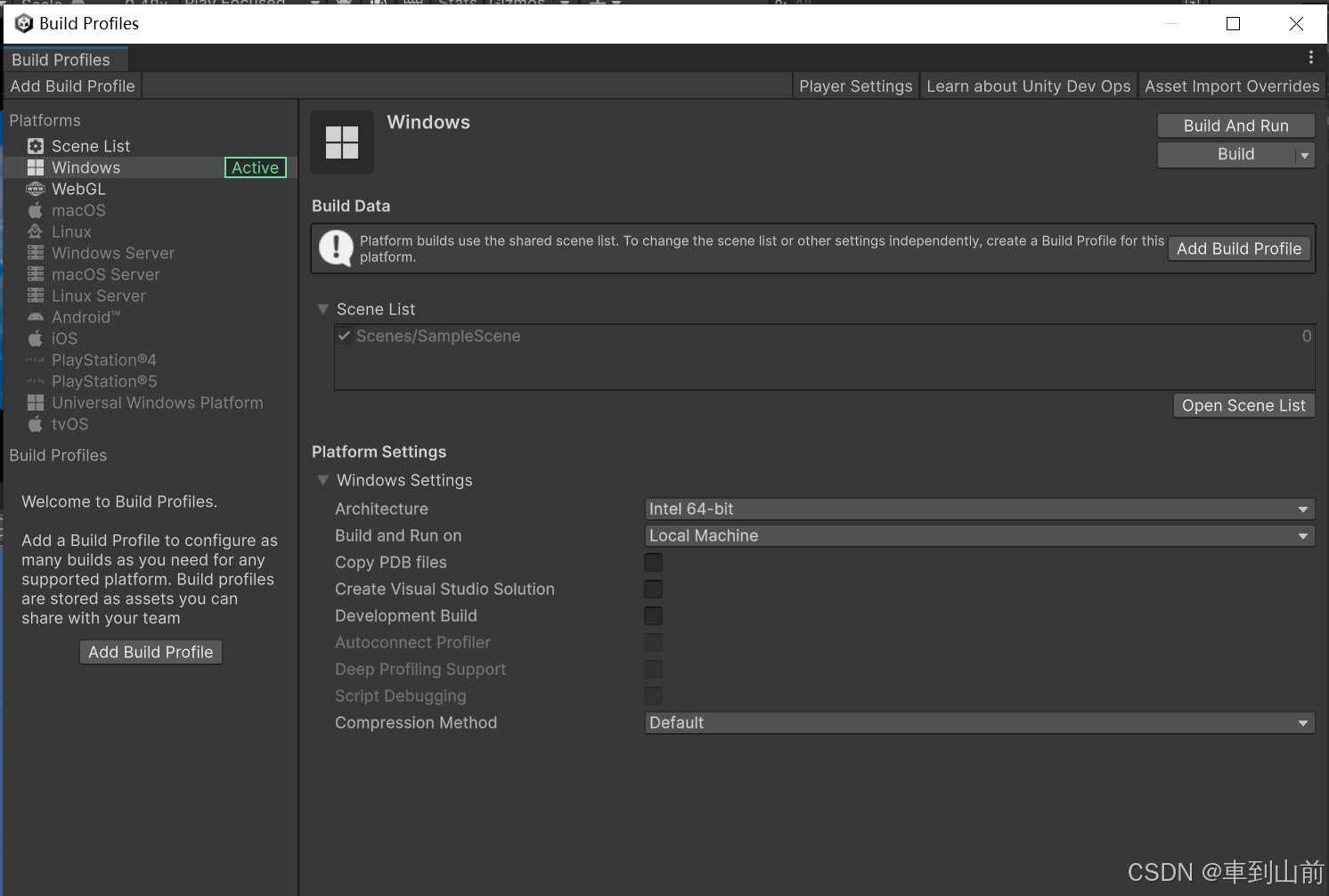Open the Compression Method dropdown
This screenshot has height=896, width=1329.
(x=980, y=722)
